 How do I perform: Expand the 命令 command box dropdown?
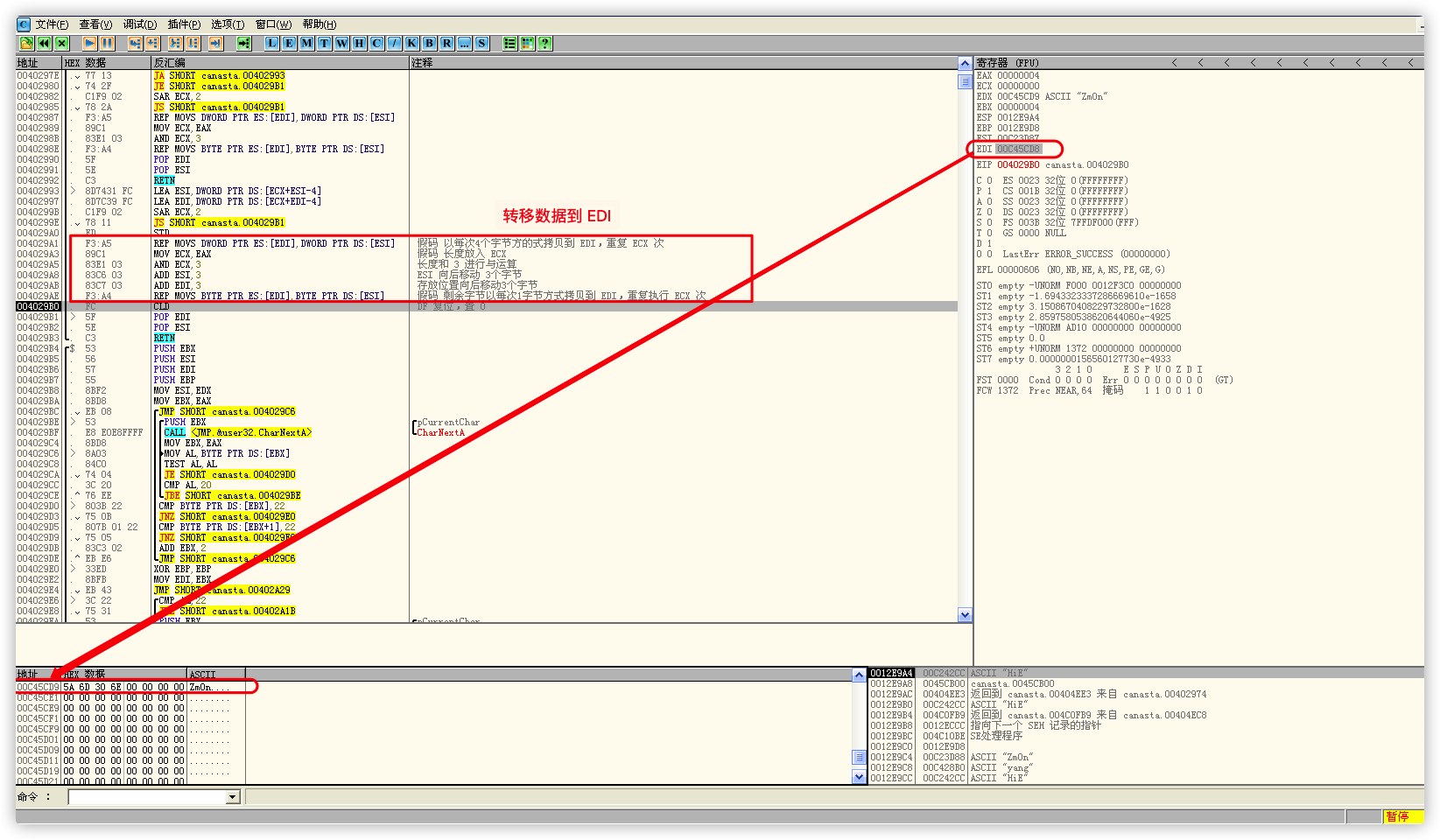[232, 797]
